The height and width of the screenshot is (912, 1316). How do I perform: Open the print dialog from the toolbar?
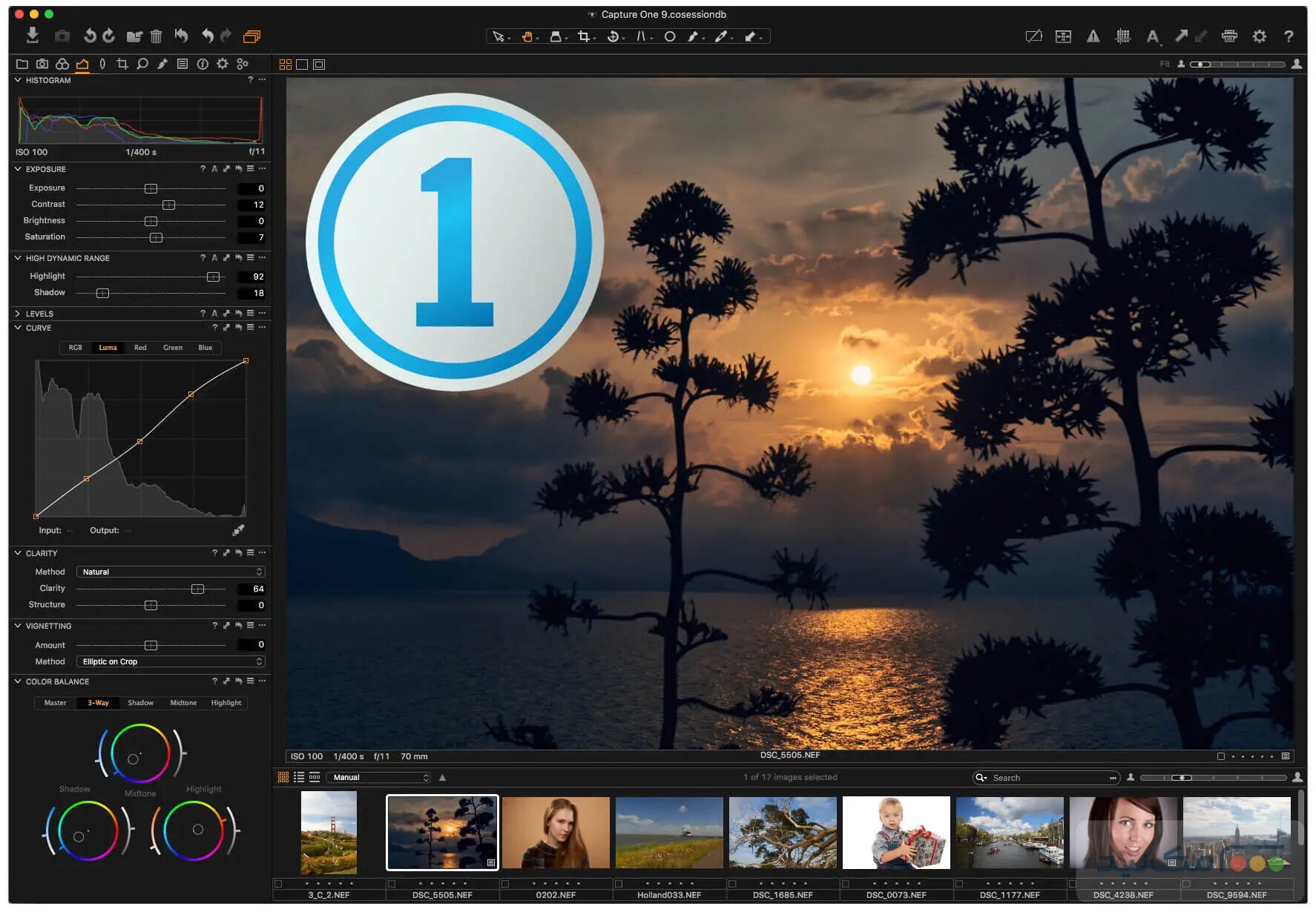(1229, 35)
